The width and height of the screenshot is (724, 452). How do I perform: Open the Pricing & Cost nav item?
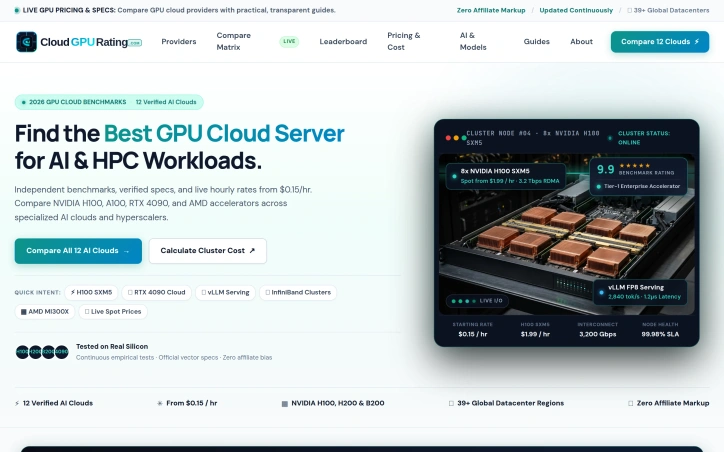pos(404,41)
